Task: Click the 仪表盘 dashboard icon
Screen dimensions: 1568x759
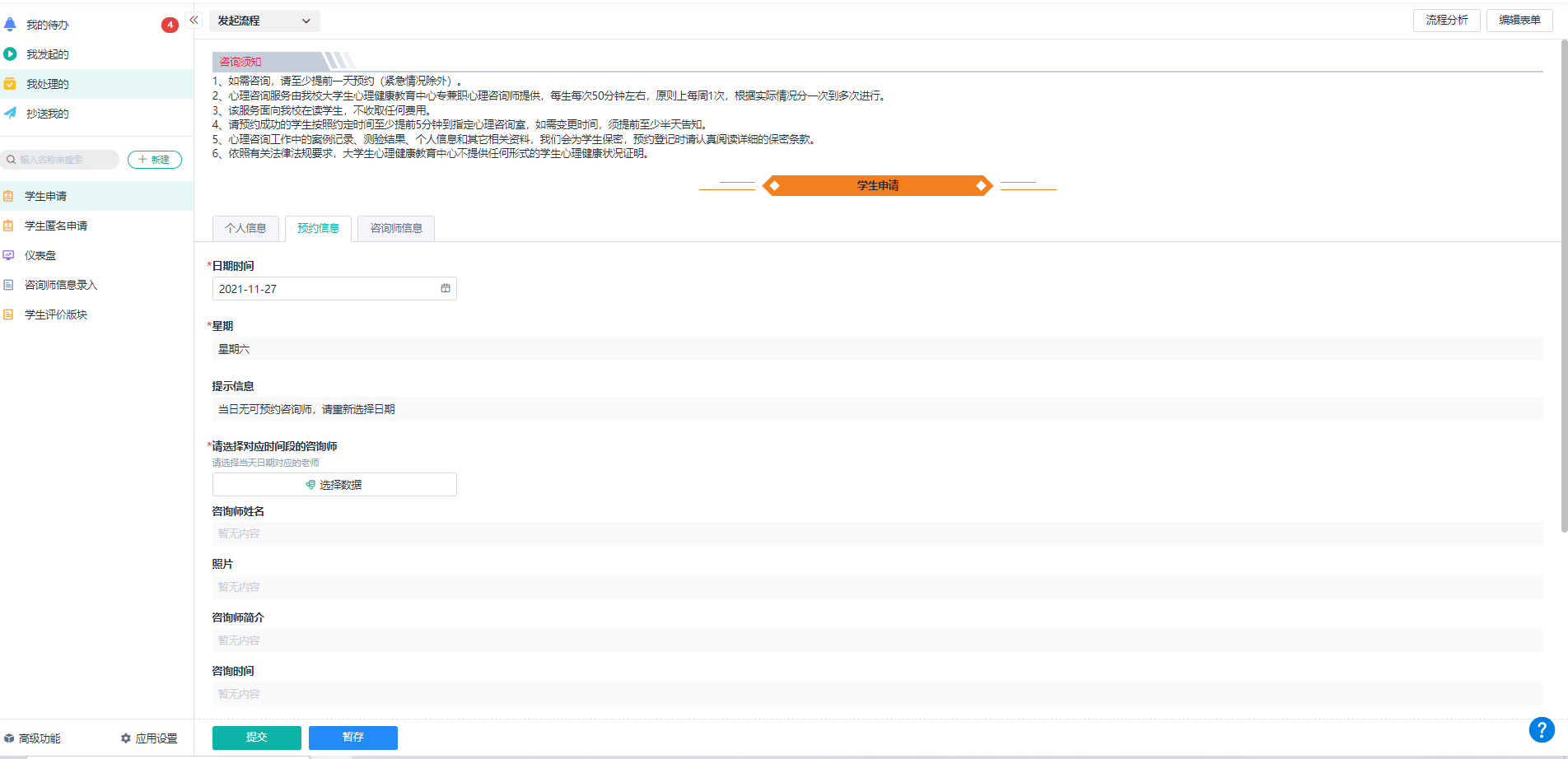Action: pyautogui.click(x=8, y=255)
